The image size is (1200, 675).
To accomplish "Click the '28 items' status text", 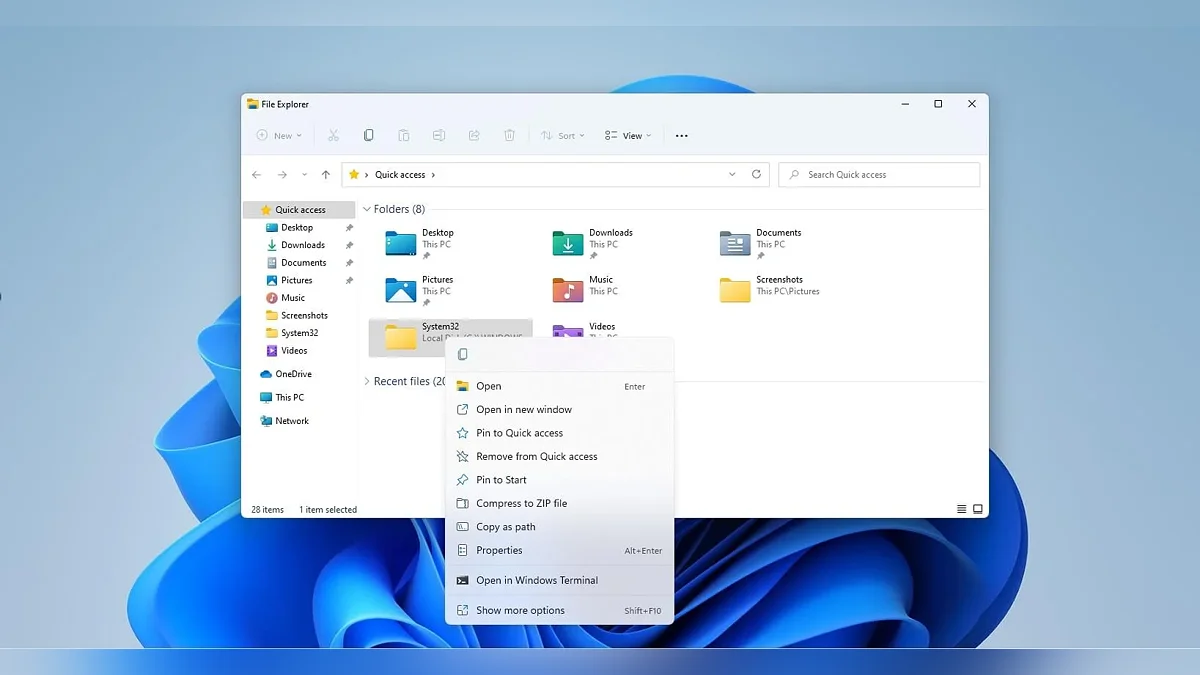I will click(x=267, y=510).
